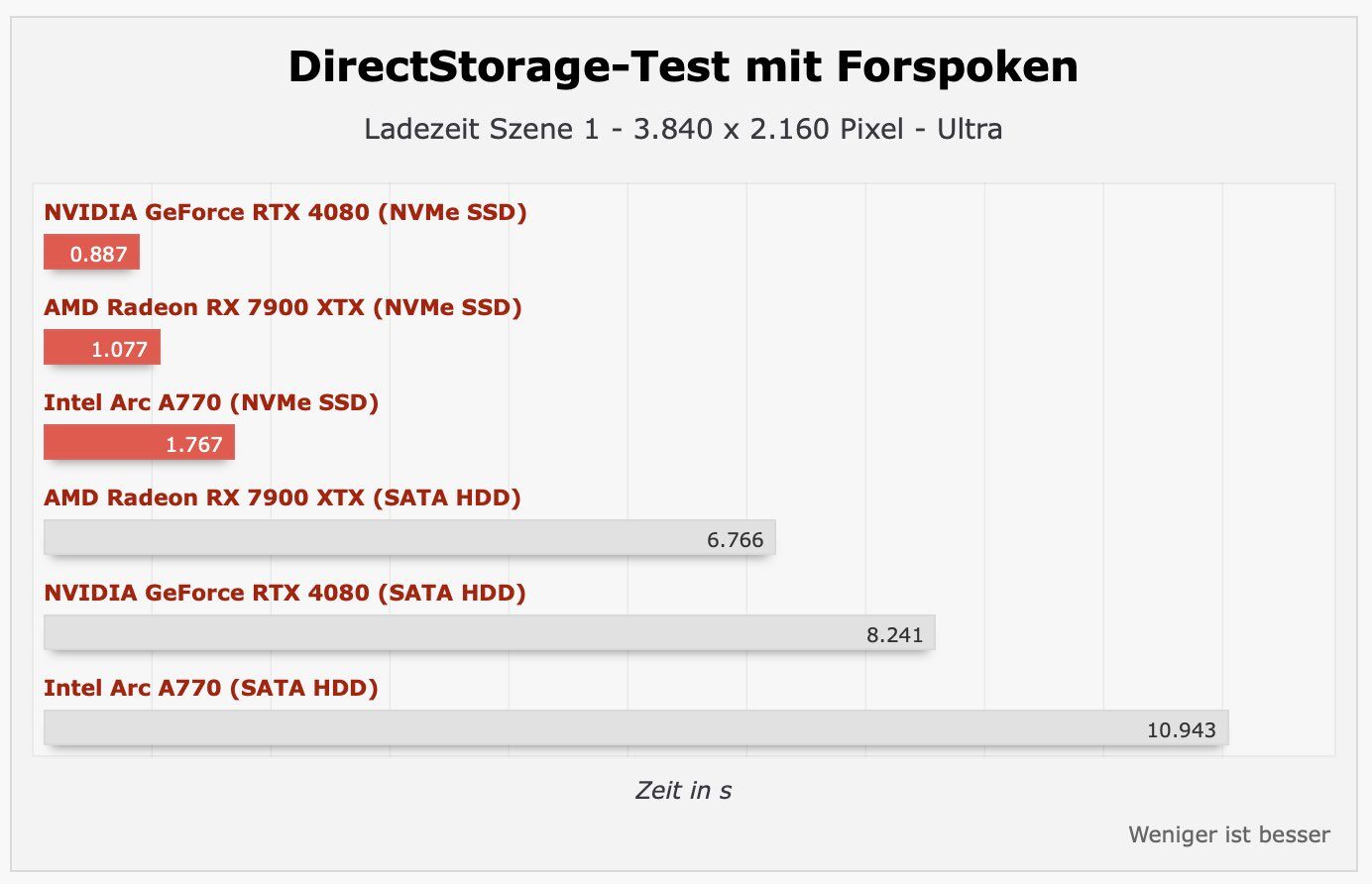Click the 1.767 Intel Arc A770 bar
Screen dimensions: 1372x884
(139, 443)
